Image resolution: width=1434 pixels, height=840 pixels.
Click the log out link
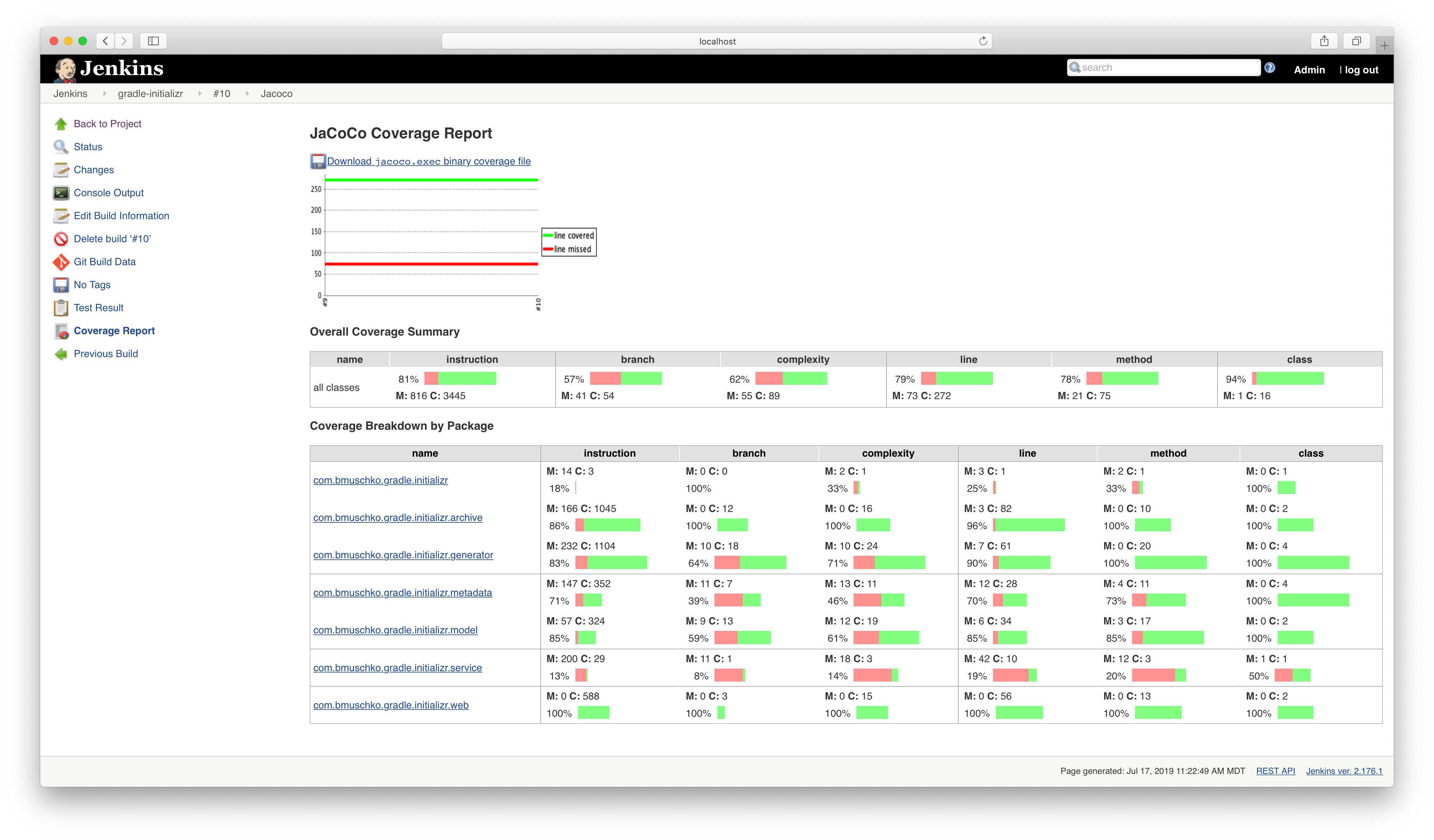1361,70
